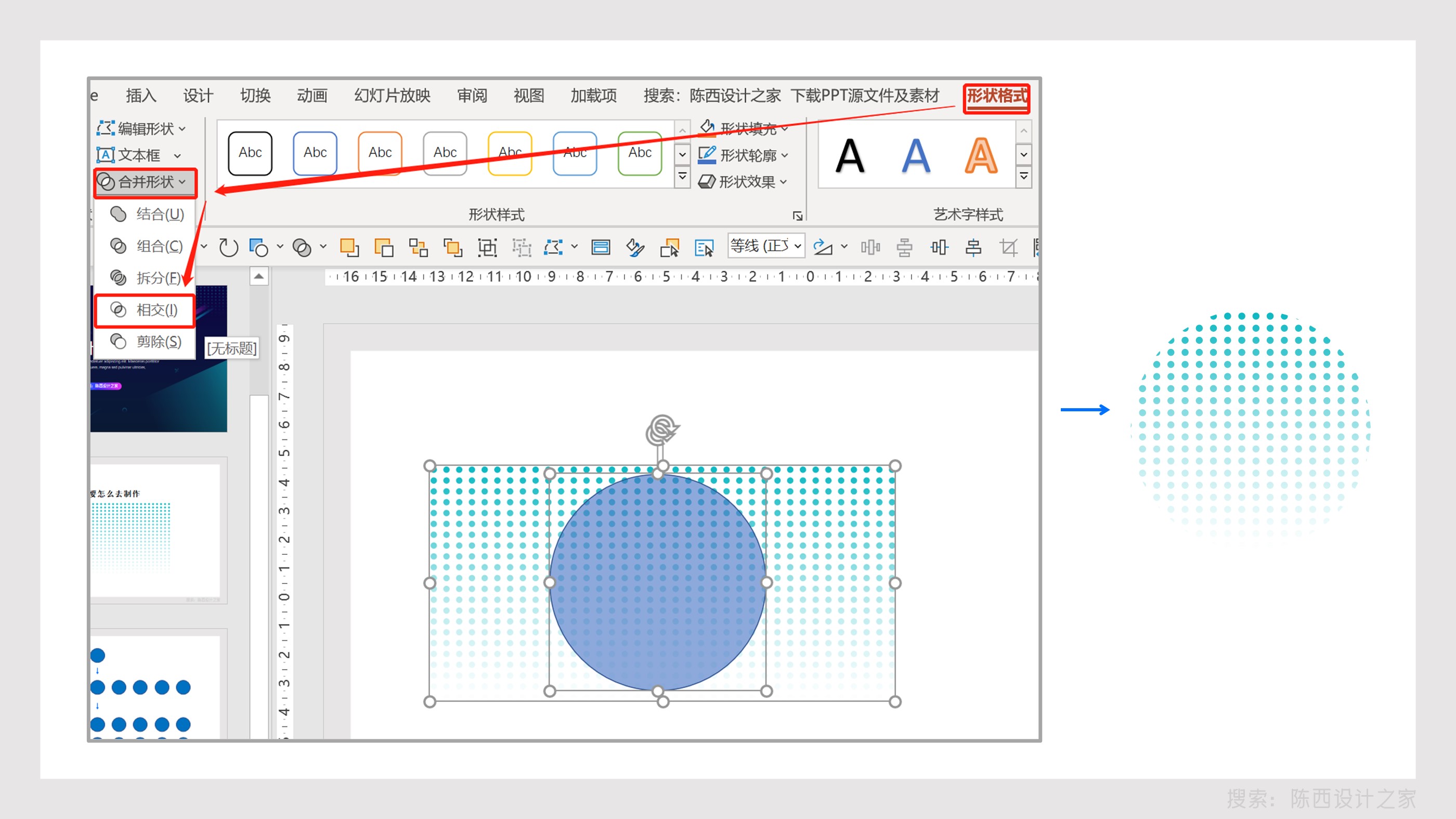Apply the blue letter A WordArt style

click(916, 156)
